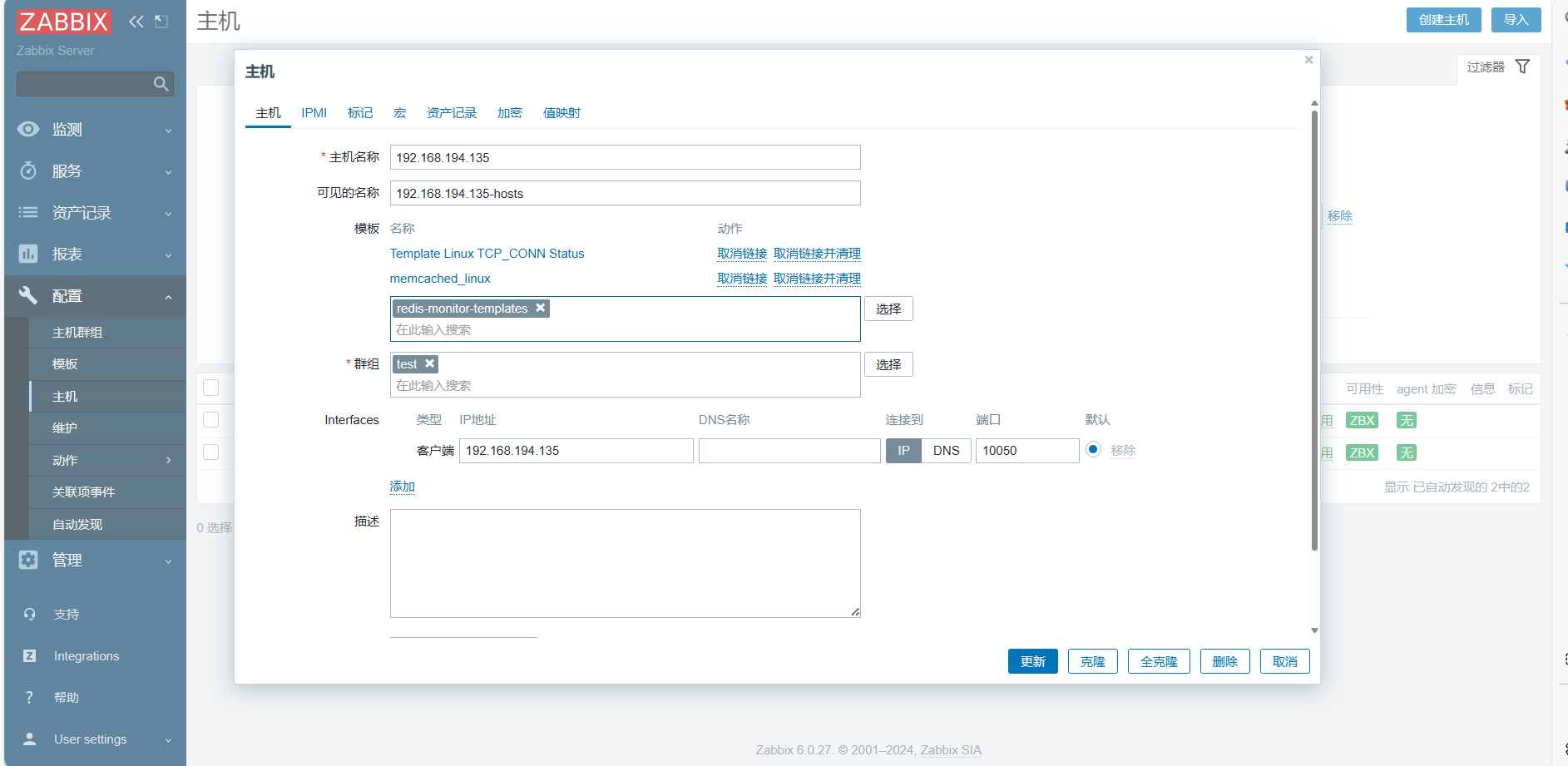Tick the second host row checkbox
The width and height of the screenshot is (1568, 766).
click(x=211, y=452)
